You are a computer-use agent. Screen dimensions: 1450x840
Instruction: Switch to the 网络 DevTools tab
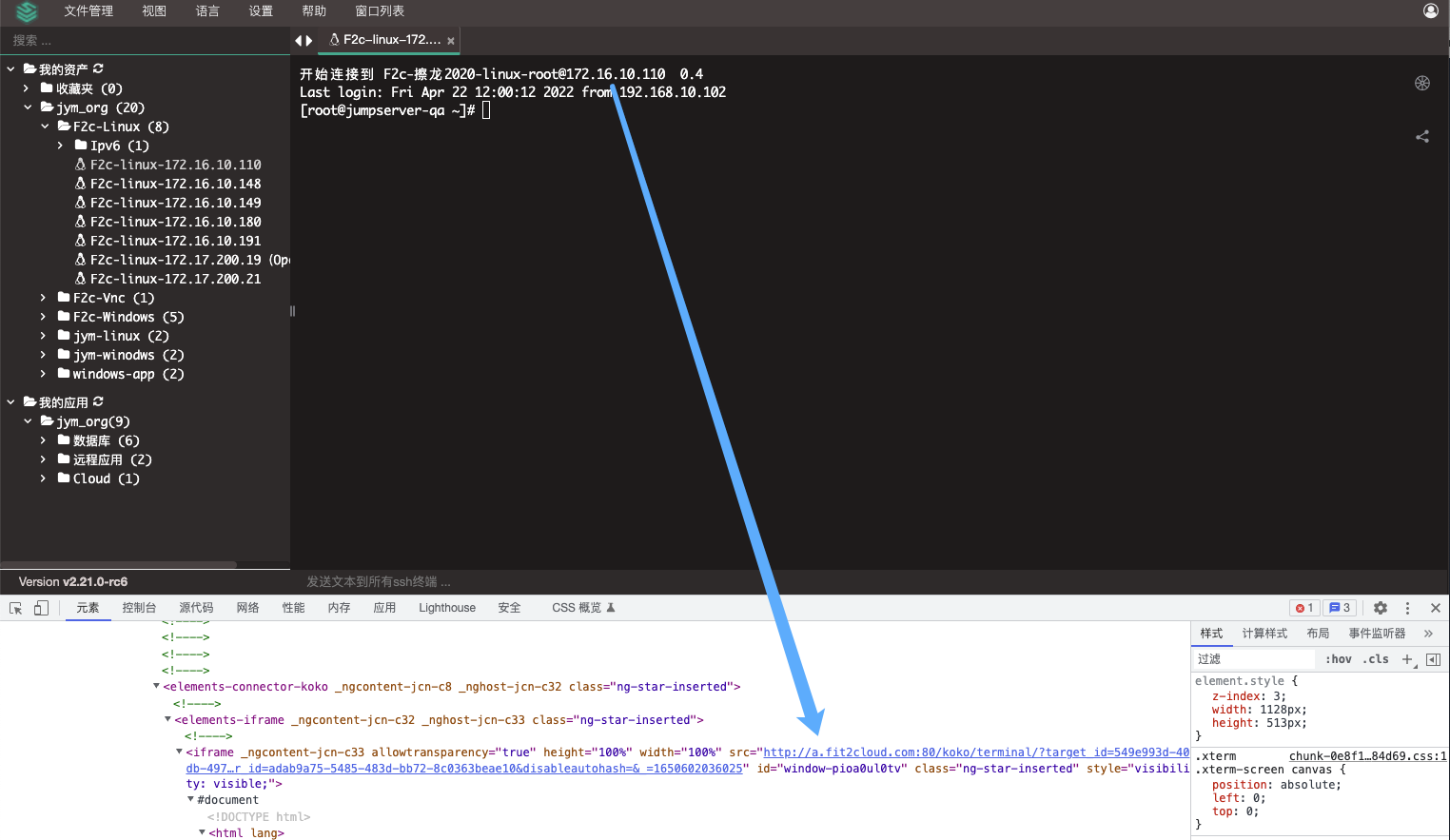(x=247, y=607)
